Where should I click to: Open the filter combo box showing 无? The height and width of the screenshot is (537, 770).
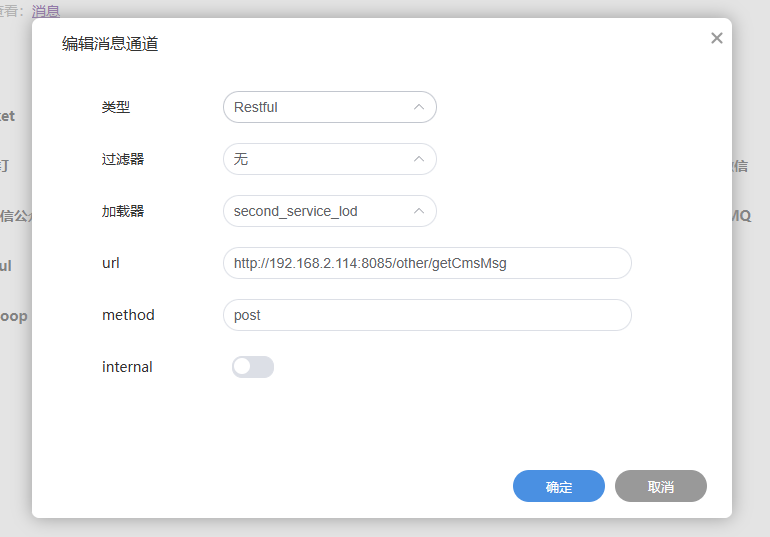point(320,159)
